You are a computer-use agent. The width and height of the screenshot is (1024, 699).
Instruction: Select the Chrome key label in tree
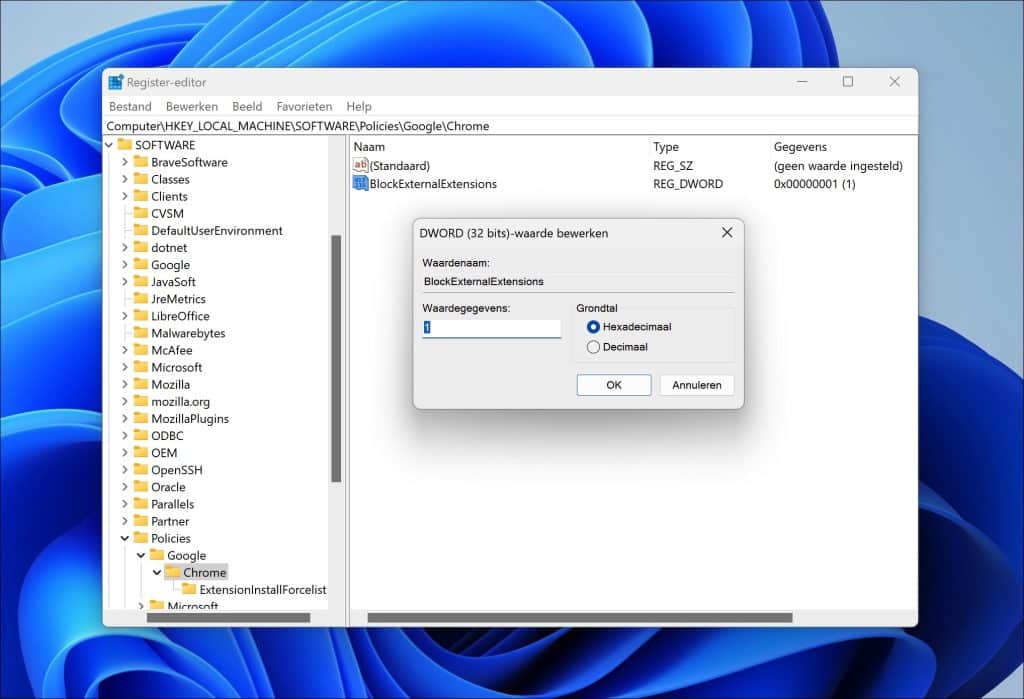[204, 572]
